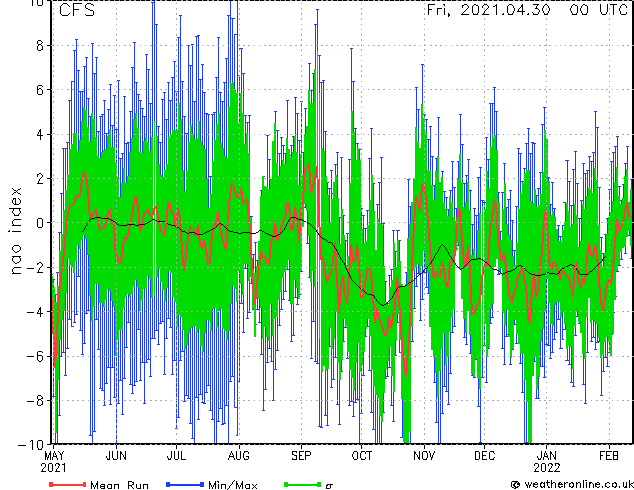Click the y-axis value 8

coord(40,46)
